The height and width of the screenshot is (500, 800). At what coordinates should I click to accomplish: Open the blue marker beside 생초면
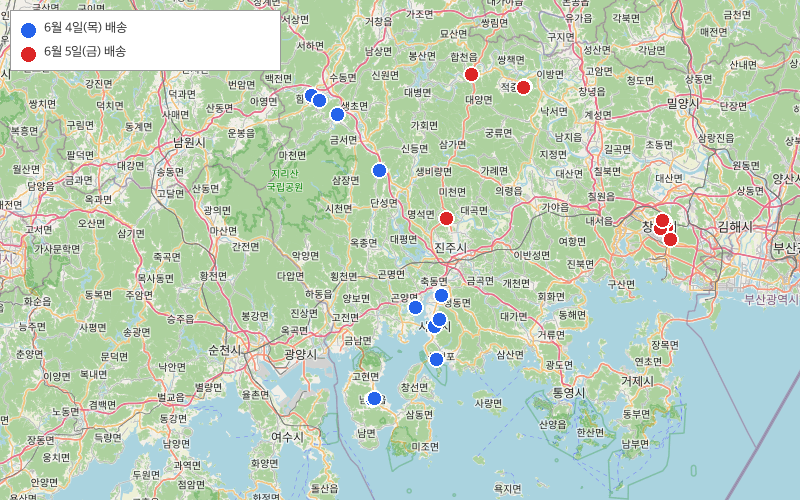coord(337,114)
